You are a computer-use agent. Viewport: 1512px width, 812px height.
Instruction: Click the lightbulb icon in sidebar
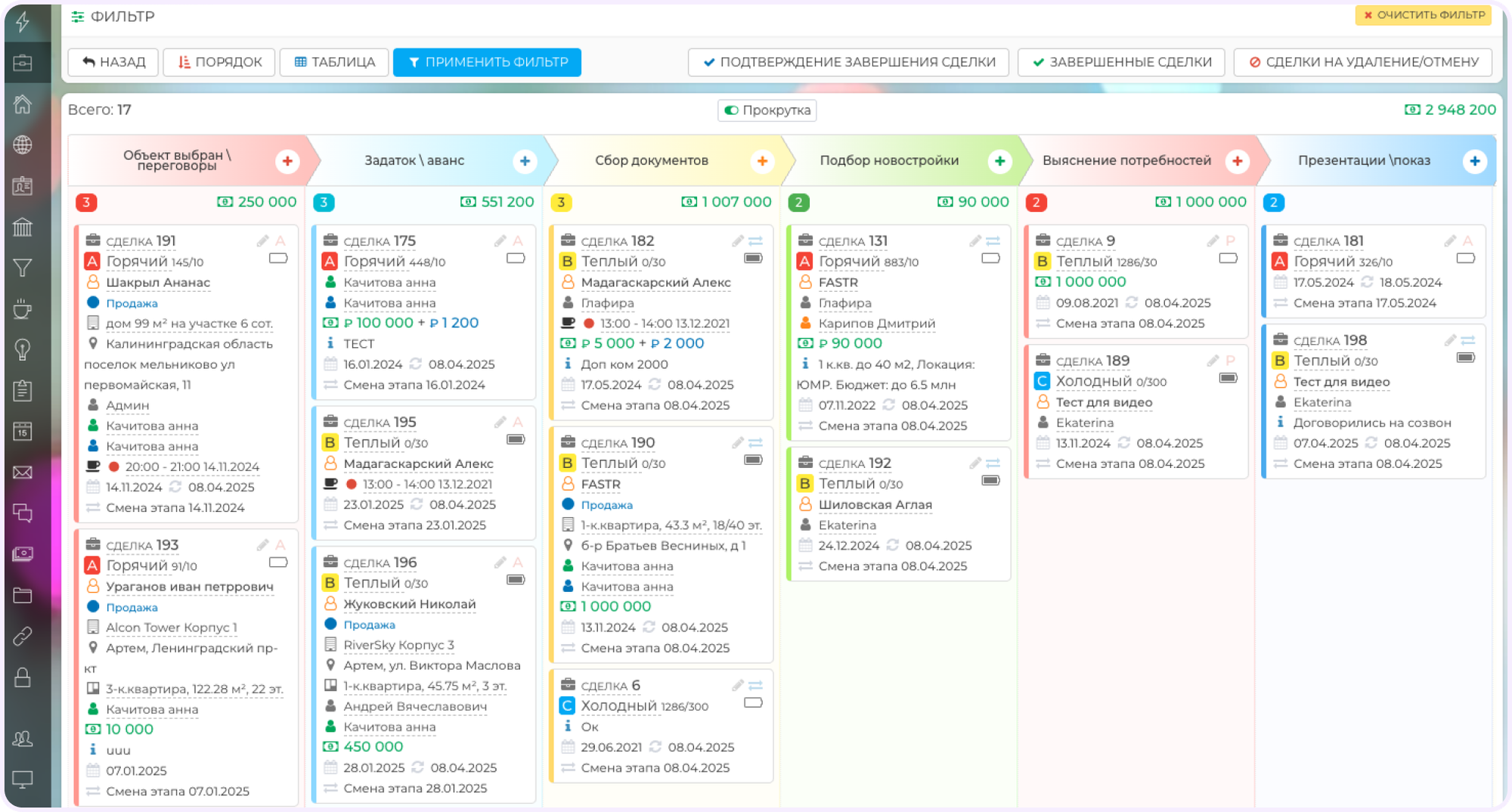tap(23, 349)
